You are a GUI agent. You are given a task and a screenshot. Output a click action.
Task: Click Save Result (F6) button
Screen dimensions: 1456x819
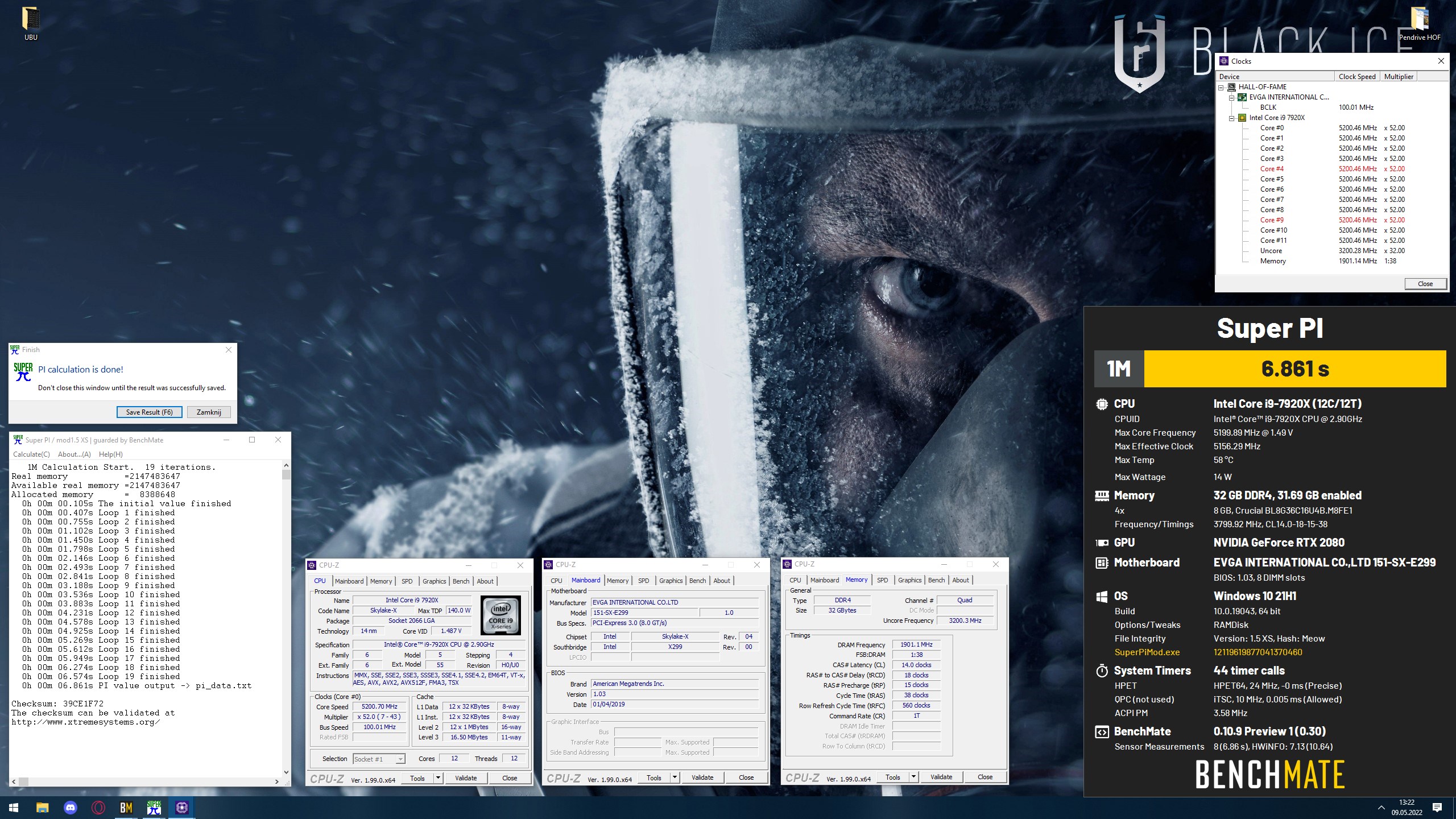pos(149,412)
